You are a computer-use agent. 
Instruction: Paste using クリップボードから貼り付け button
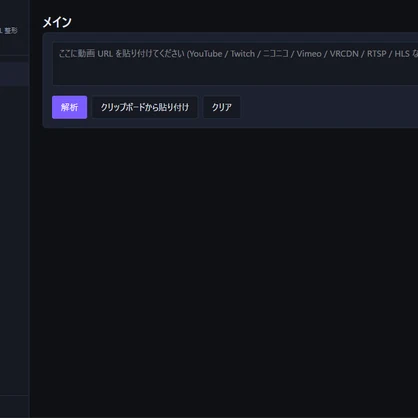click(x=145, y=107)
